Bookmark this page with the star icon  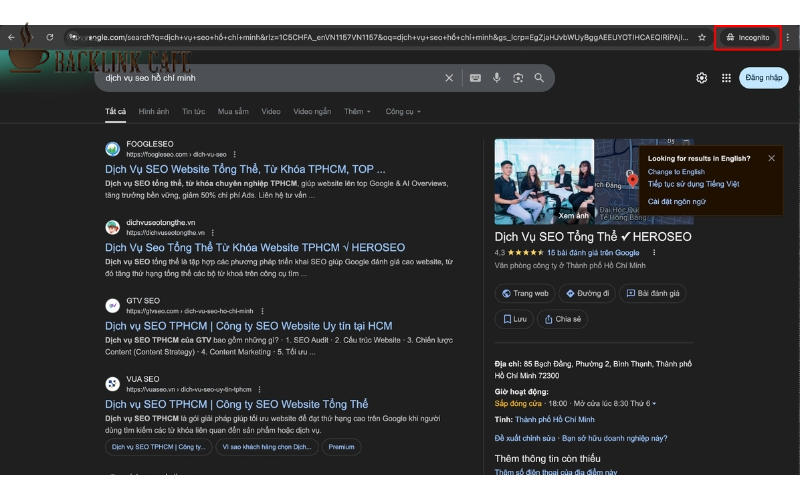[x=702, y=37]
